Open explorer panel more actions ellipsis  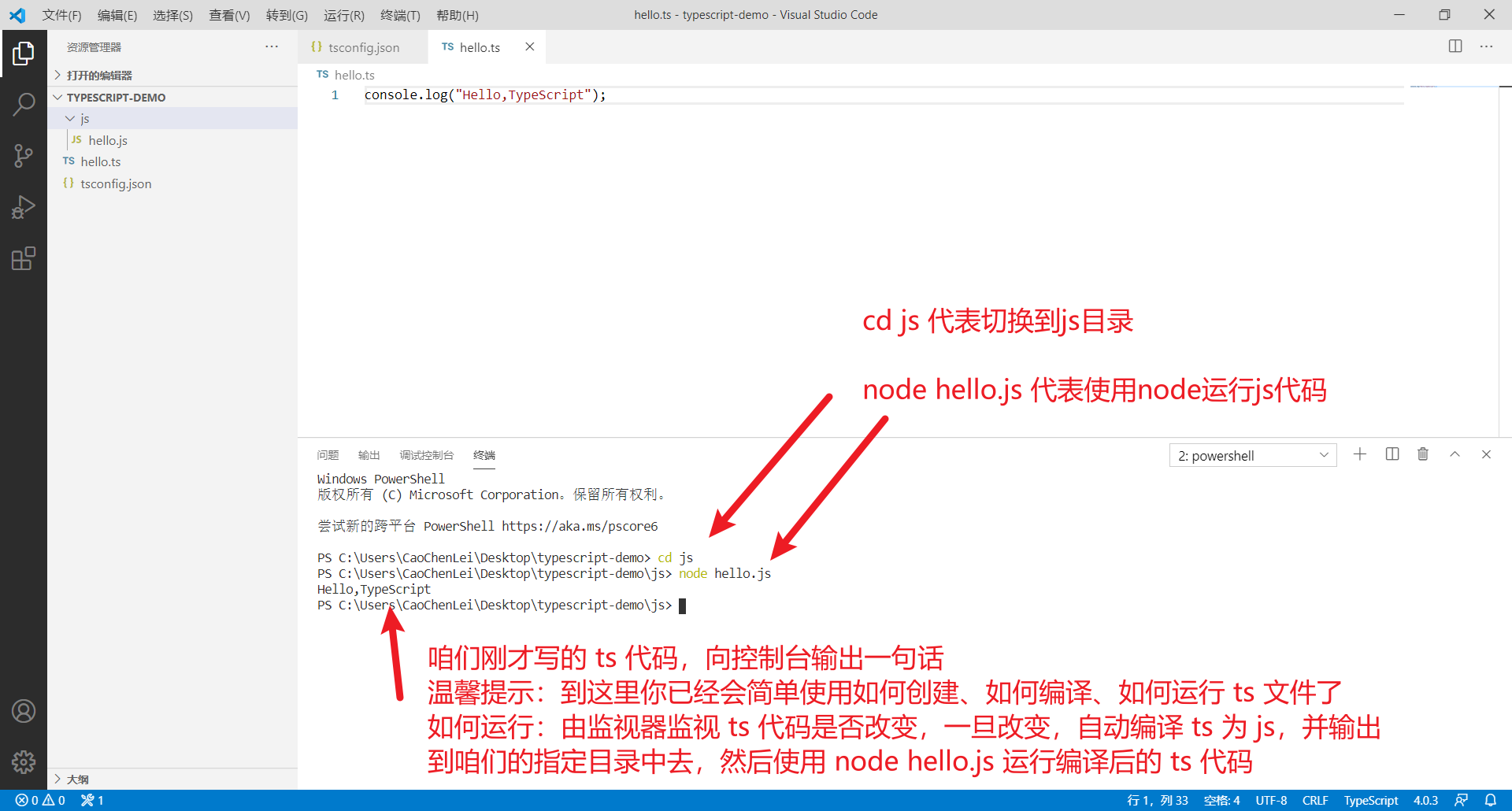click(272, 47)
